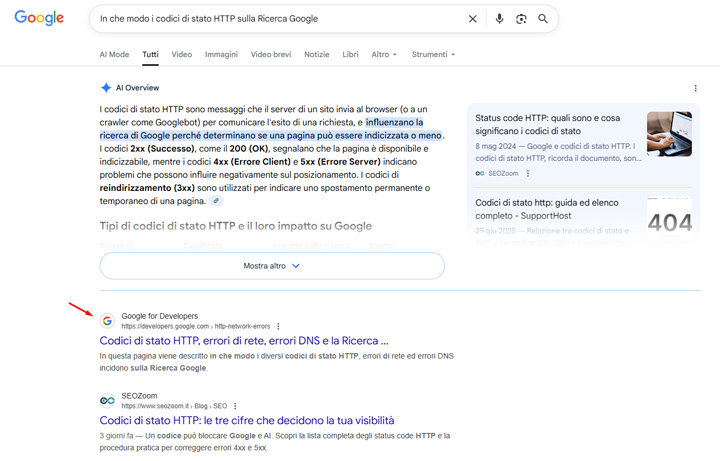Screen dimensions: 720x461
Task: Click the Google for Developers favicon
Action: [107, 321]
